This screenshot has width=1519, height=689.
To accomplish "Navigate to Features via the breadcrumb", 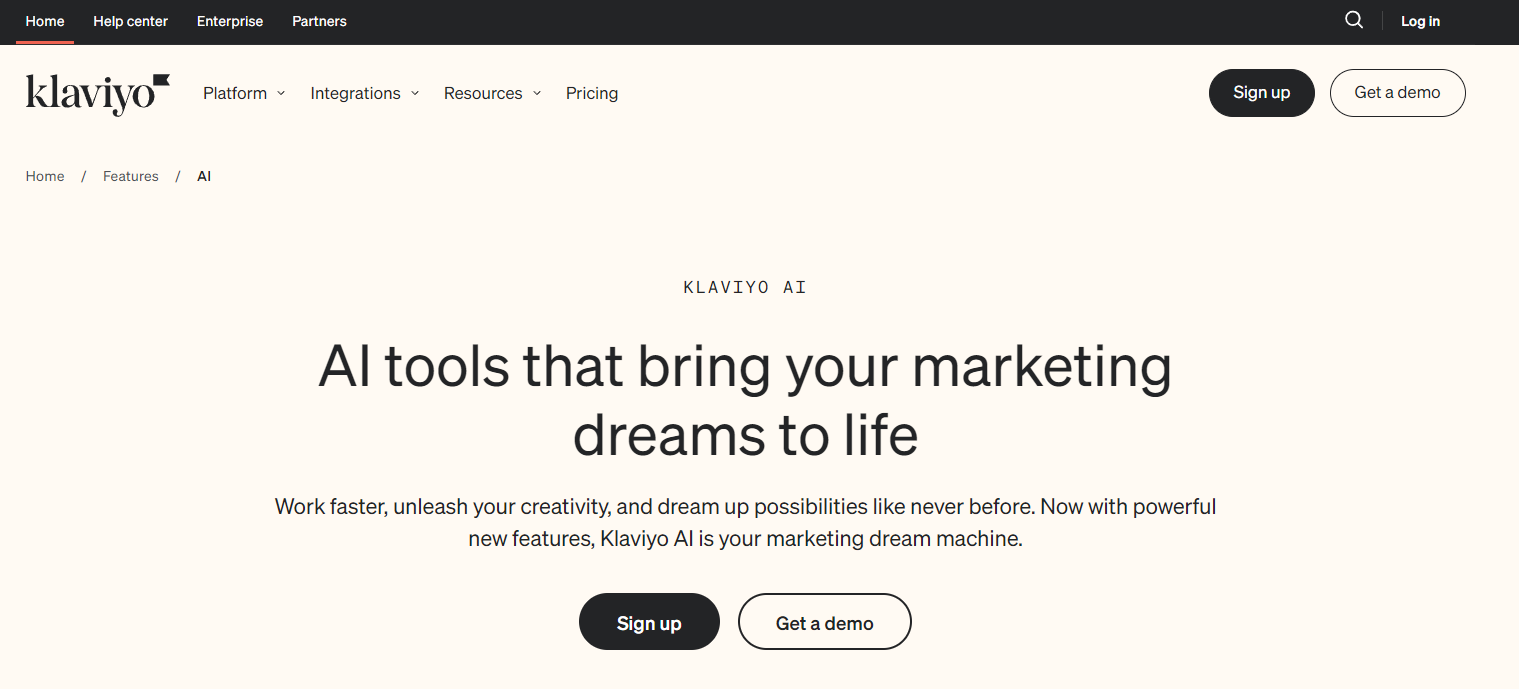I will 130,175.
